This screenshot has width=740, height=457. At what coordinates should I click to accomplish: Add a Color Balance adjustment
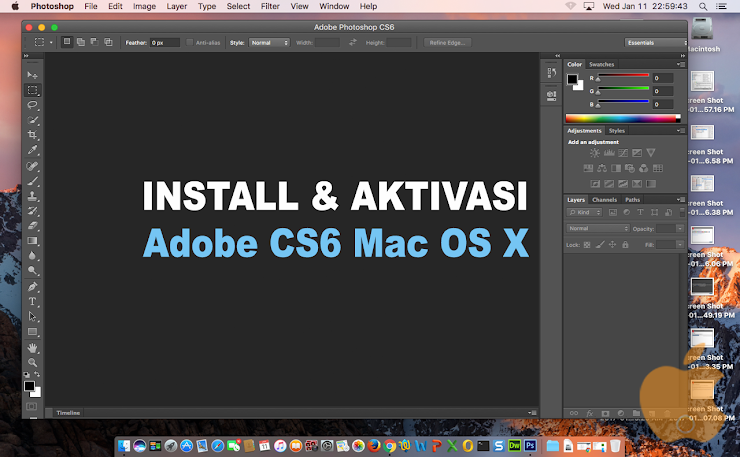coord(602,168)
